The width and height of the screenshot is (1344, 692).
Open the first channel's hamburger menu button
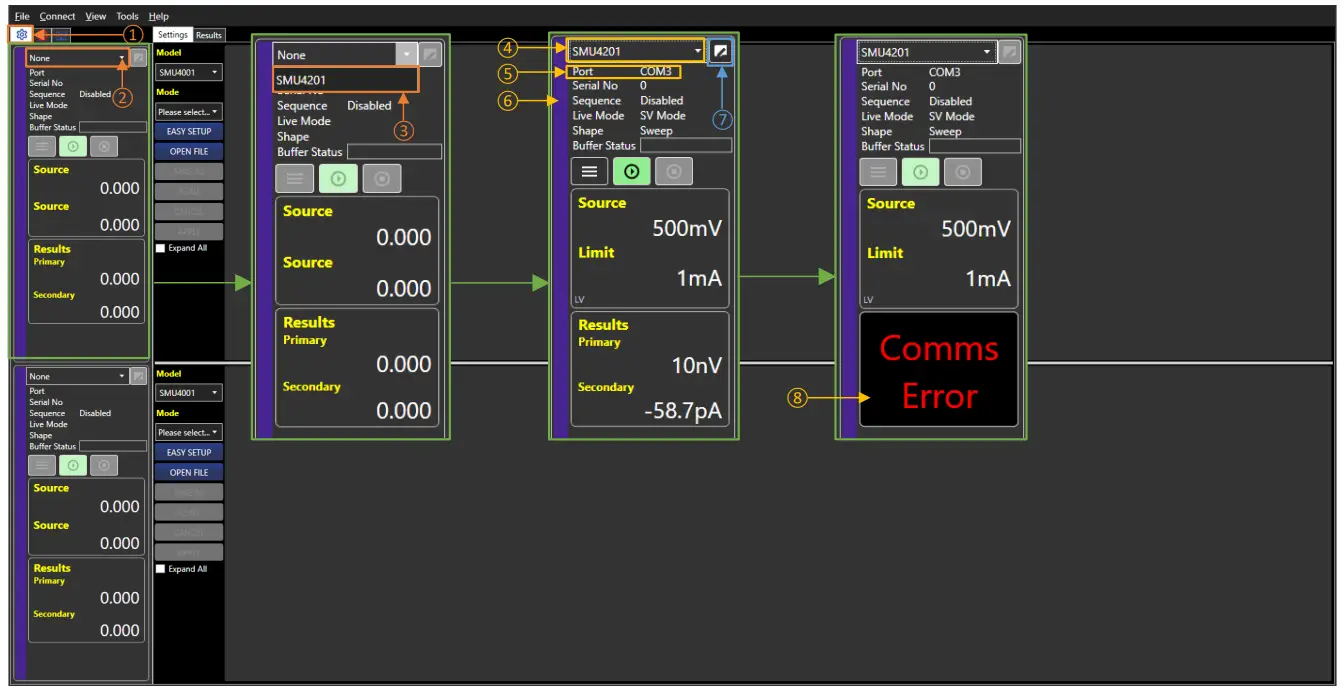pyautogui.click(x=41, y=146)
